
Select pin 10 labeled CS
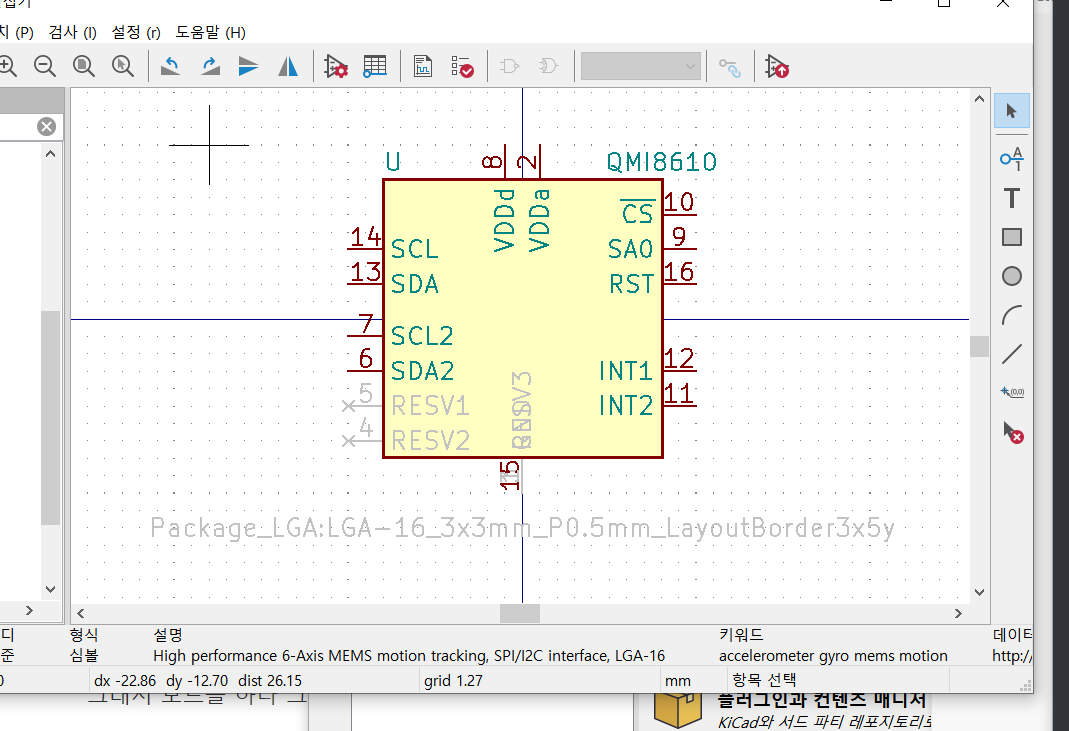(x=680, y=213)
